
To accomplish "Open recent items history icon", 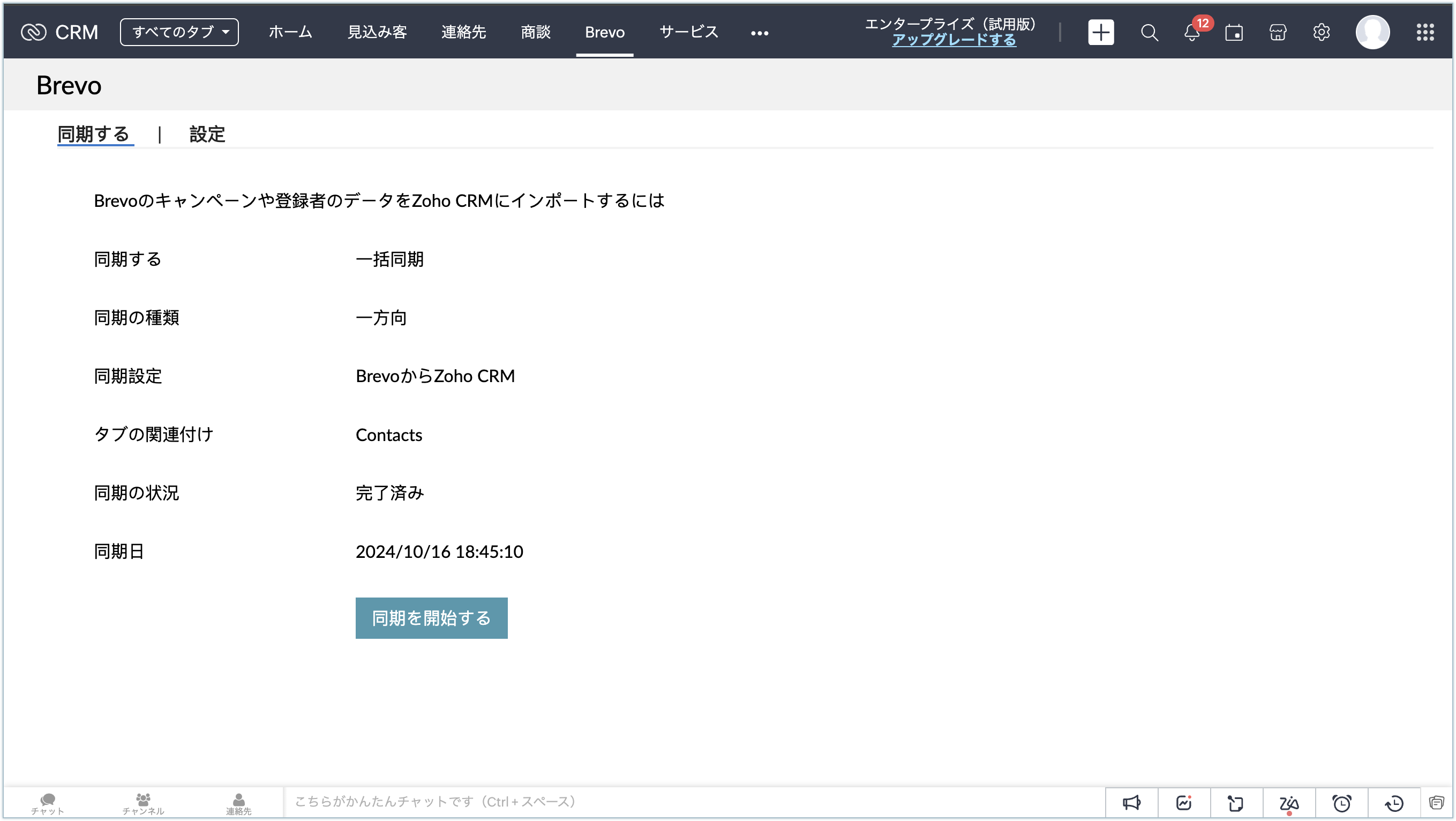I will (1394, 803).
